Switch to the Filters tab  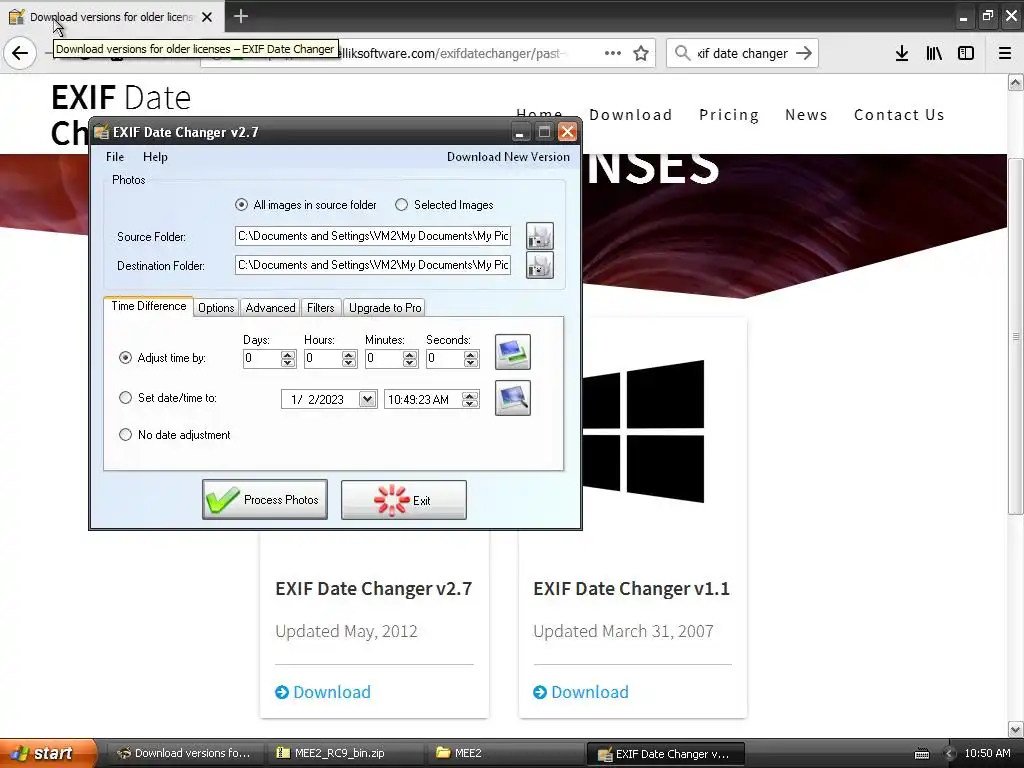click(x=321, y=308)
